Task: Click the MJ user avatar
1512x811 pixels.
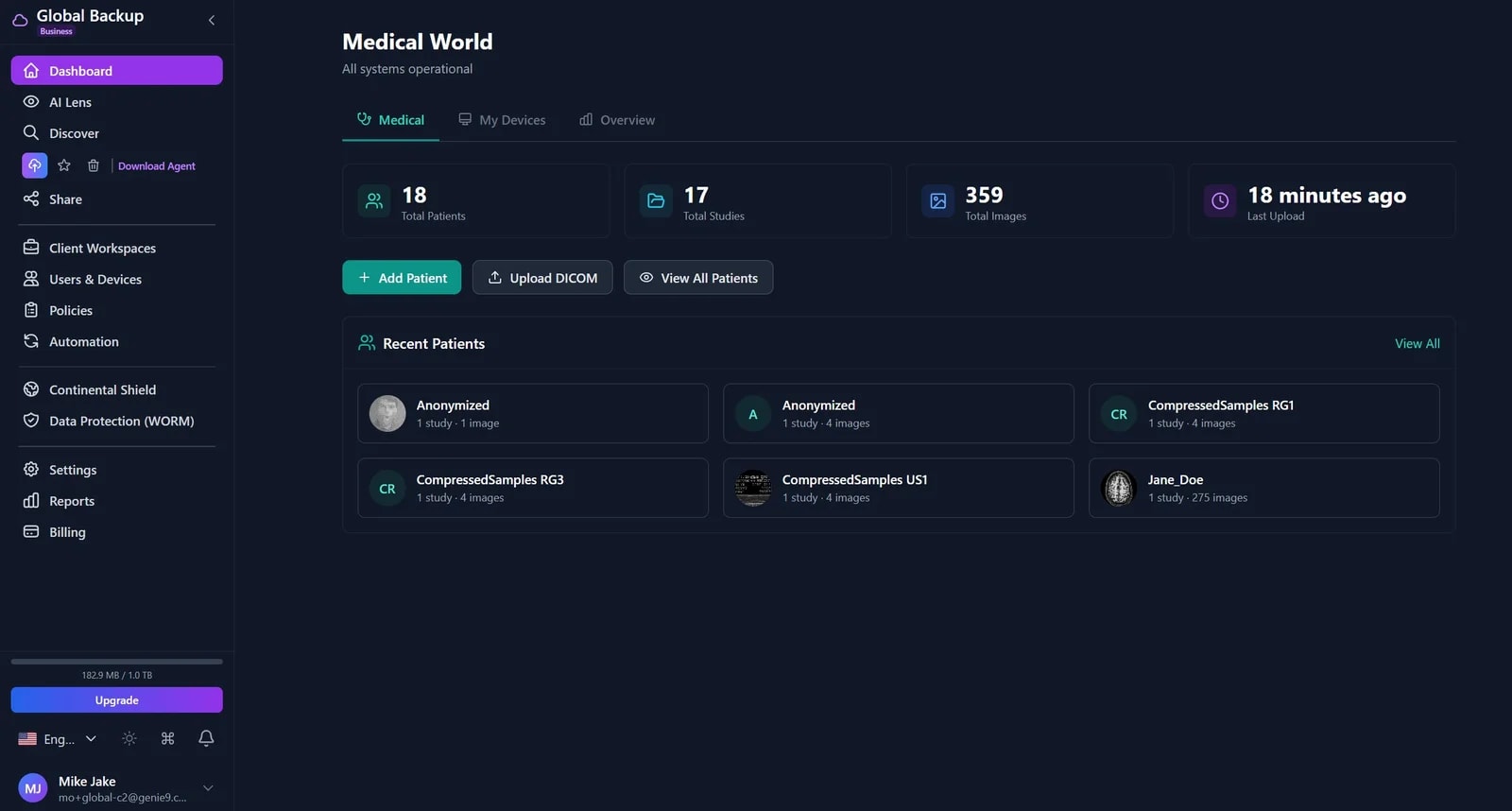Action: [33, 788]
